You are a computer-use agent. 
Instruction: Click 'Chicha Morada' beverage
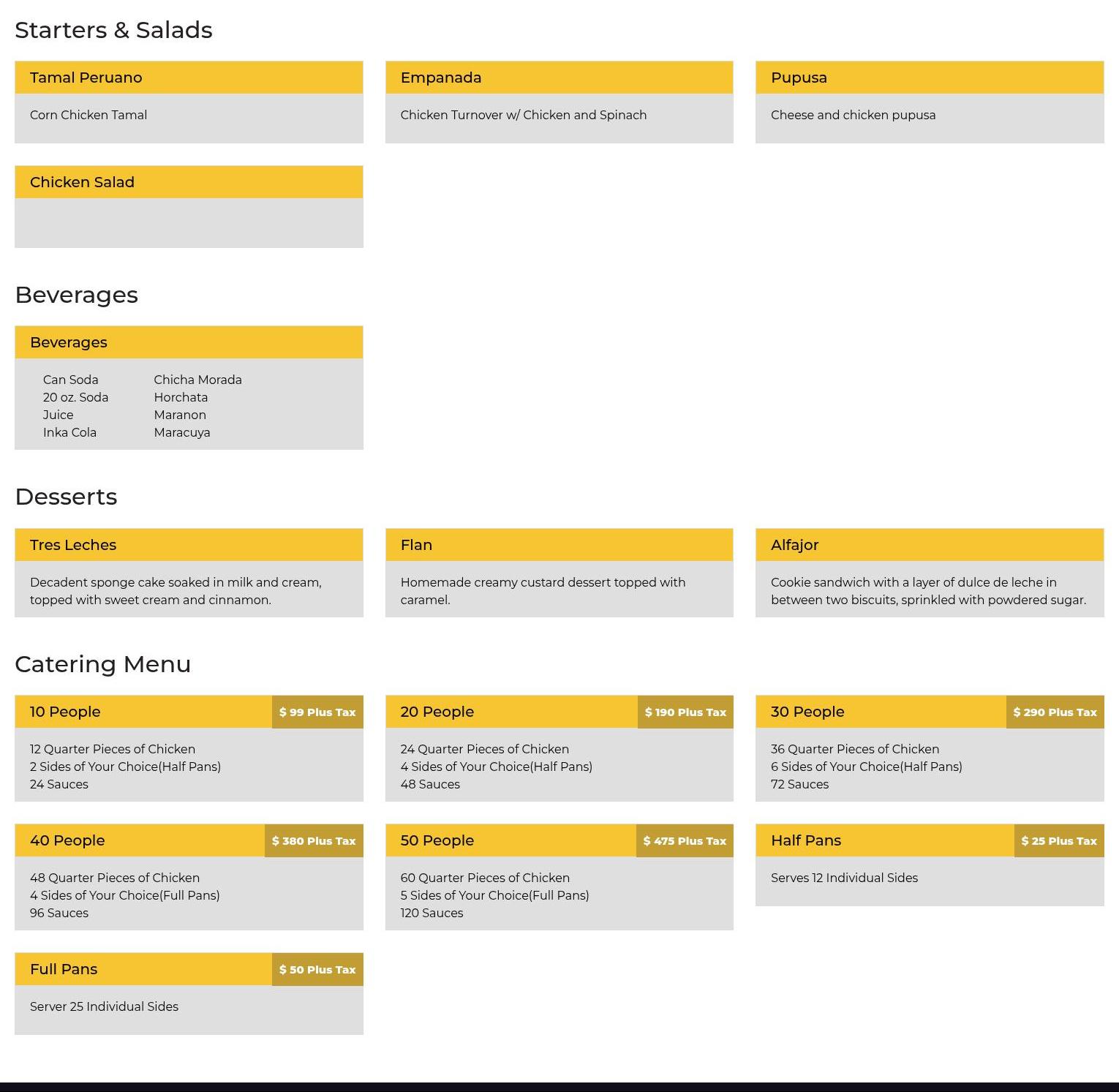(197, 380)
